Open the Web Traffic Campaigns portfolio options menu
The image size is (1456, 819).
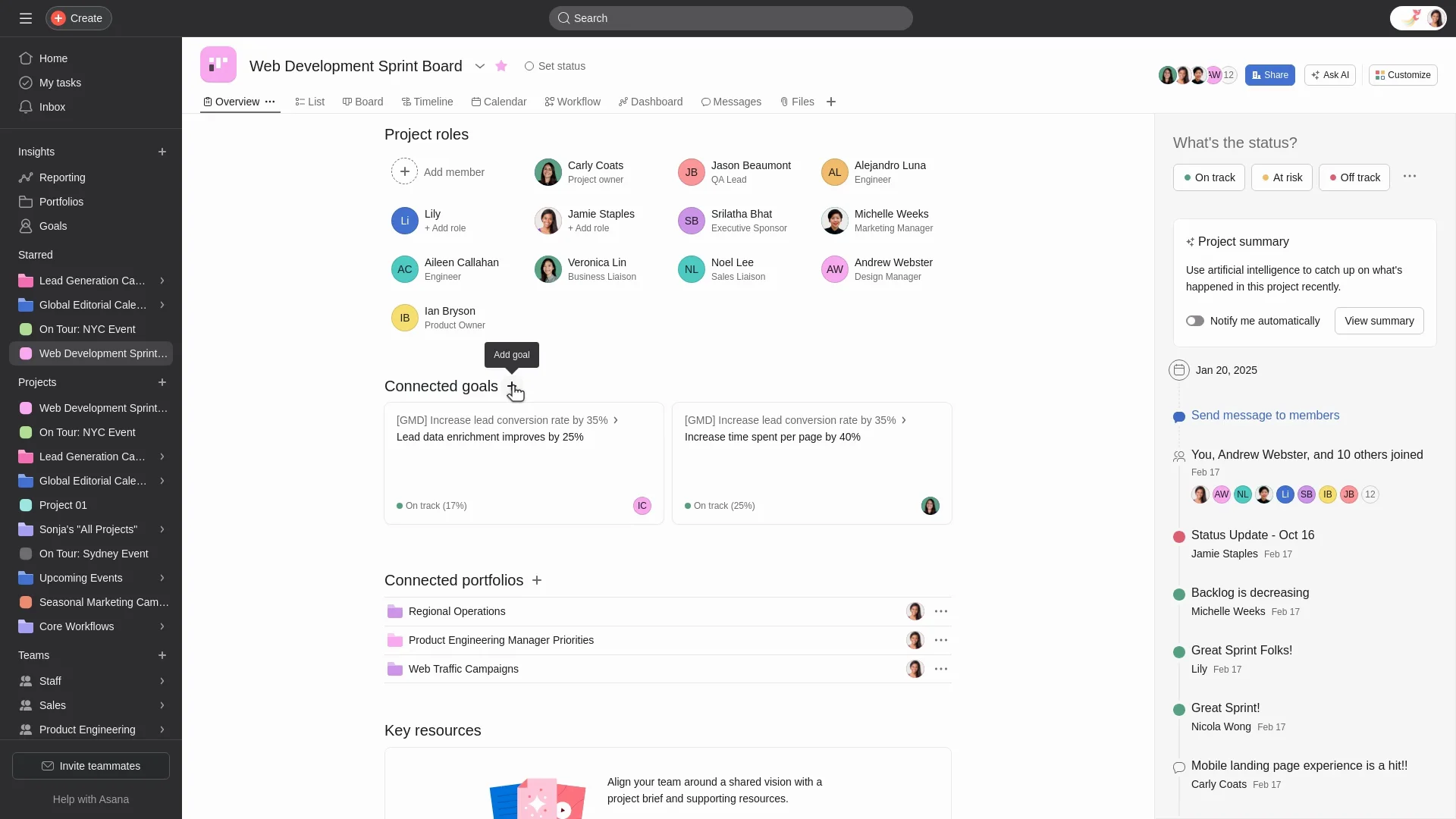coord(941,669)
